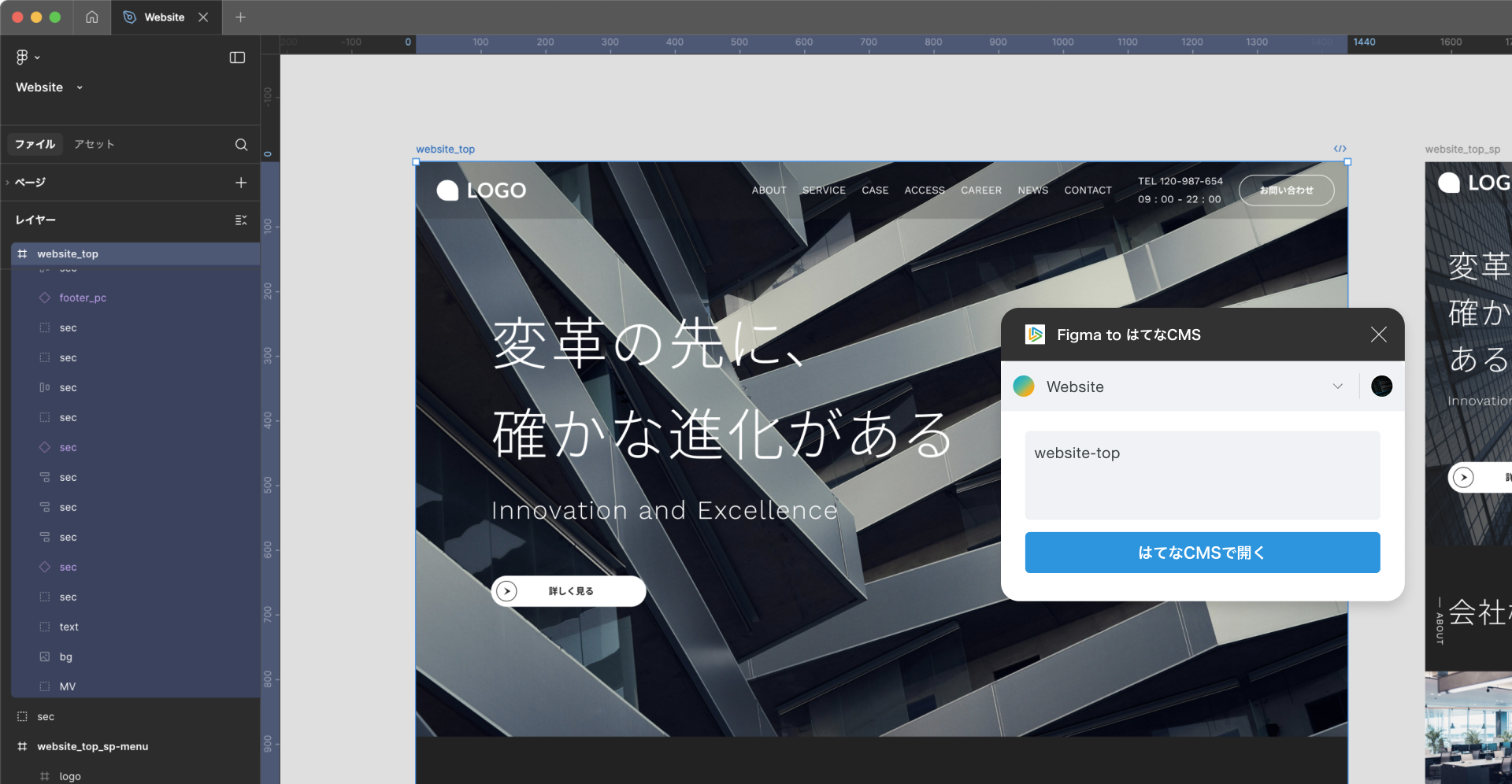Select the website_top_sp-menu frame layer
1512x784 pixels.
(92, 747)
